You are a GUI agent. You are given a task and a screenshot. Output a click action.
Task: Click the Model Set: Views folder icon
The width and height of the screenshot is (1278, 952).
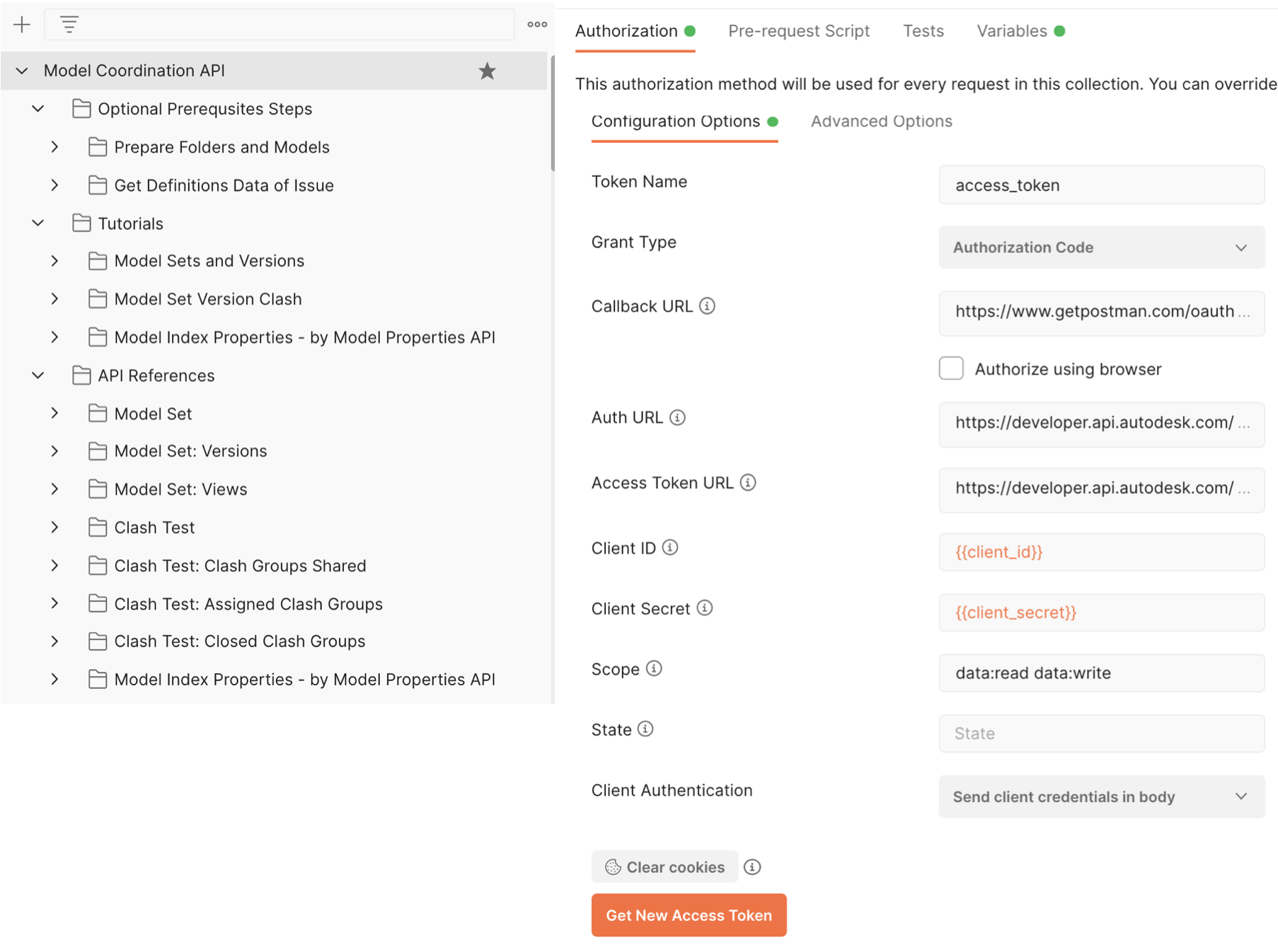click(98, 489)
